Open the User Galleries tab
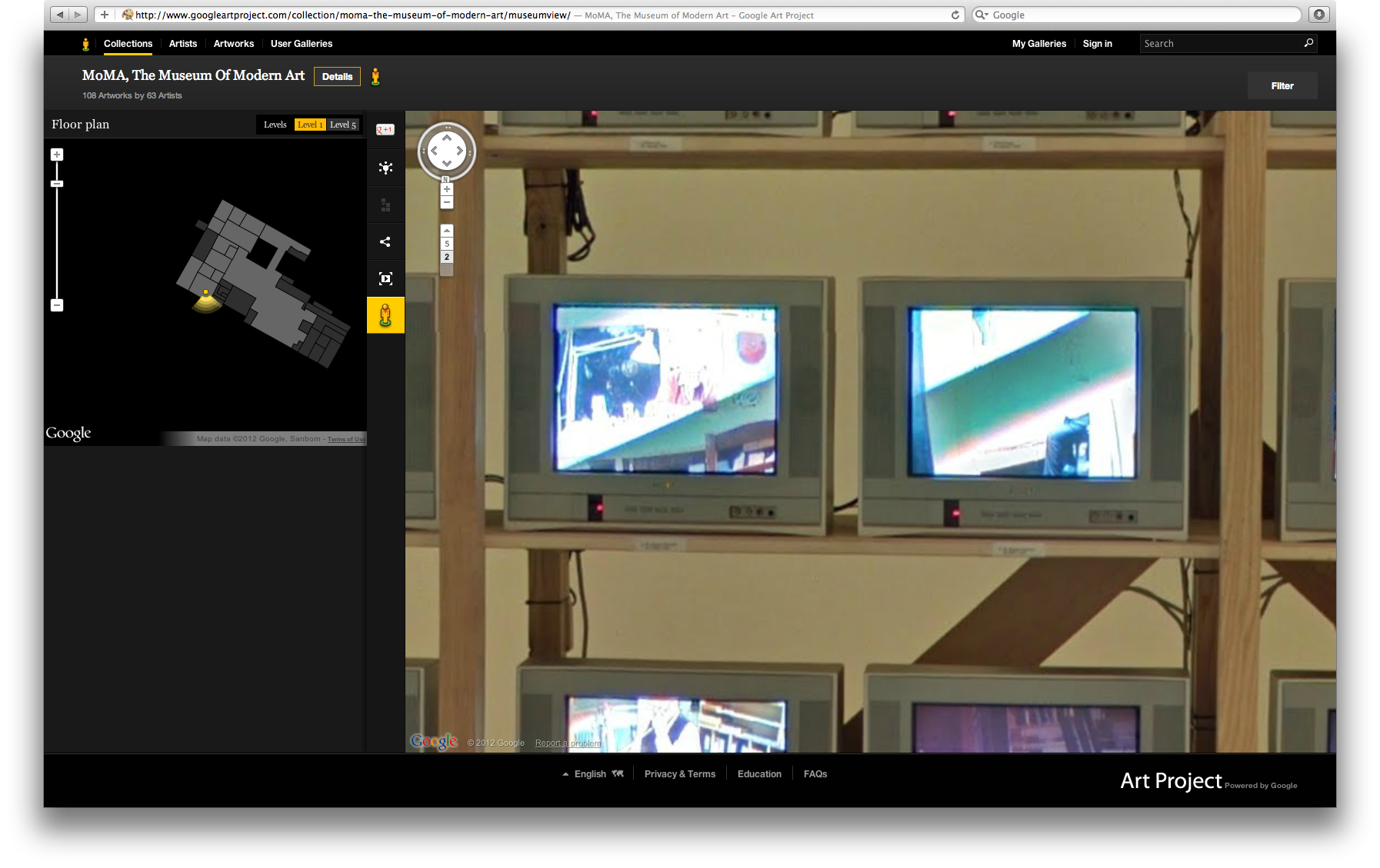 pyautogui.click(x=302, y=44)
